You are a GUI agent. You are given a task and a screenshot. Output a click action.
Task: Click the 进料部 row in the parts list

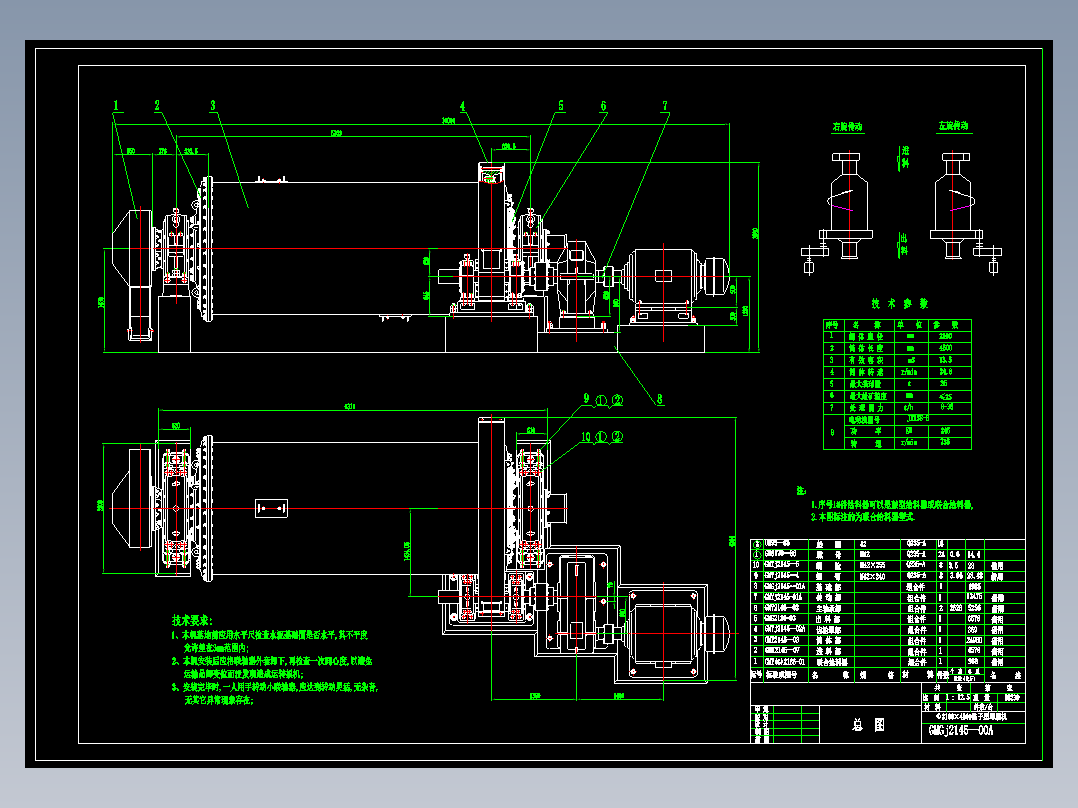click(888, 651)
